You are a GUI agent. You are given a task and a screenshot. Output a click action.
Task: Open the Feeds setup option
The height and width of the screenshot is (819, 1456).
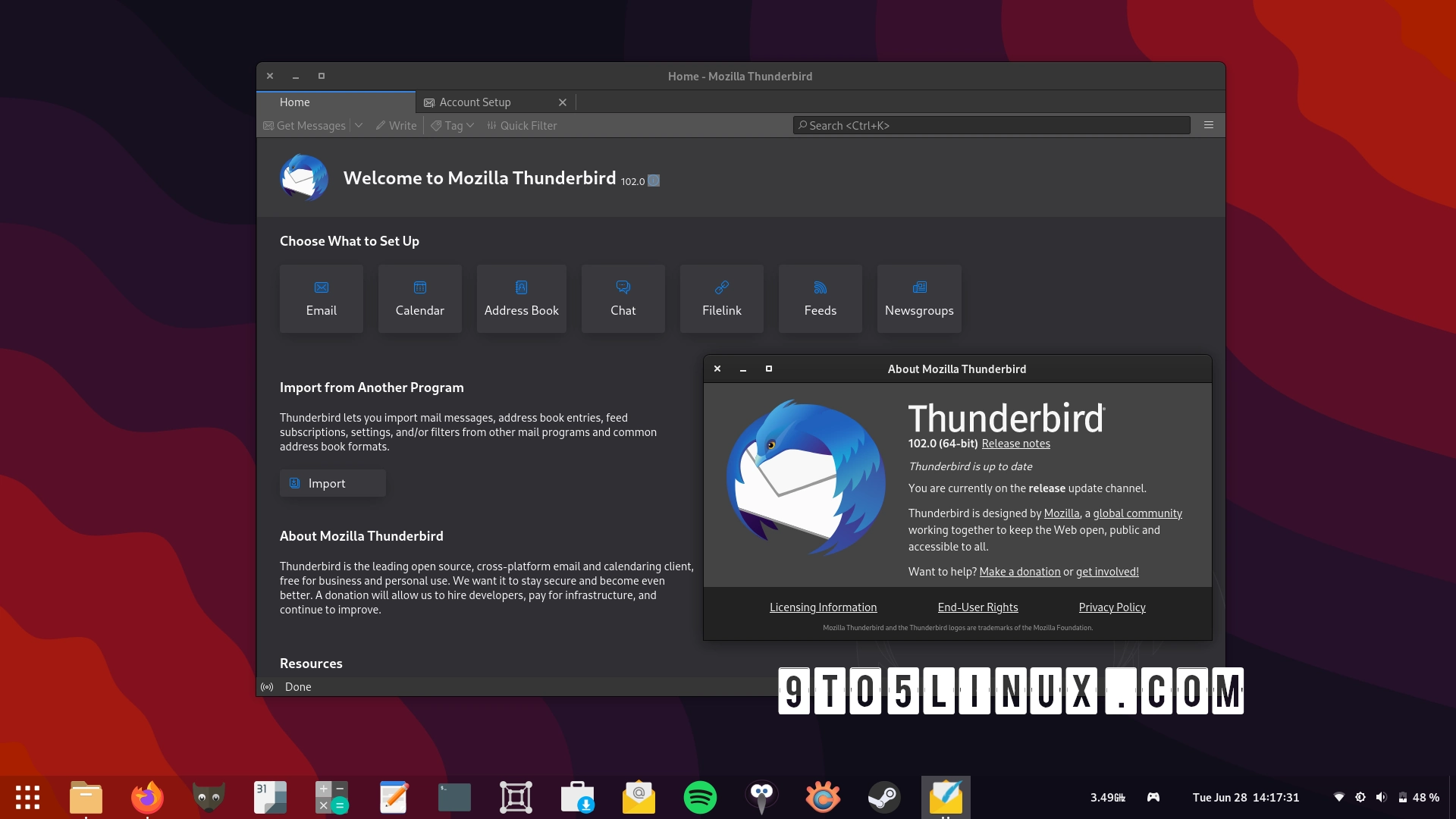[820, 298]
